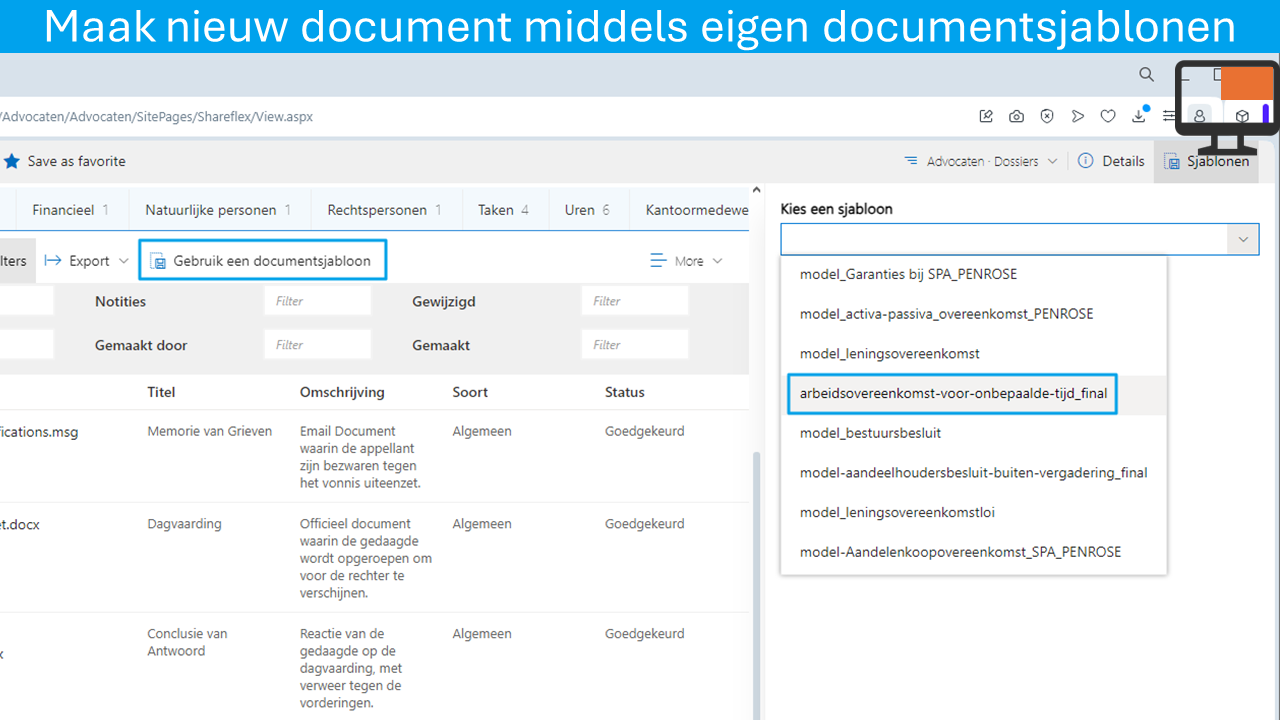
Task: Click the heart bookmarks icon
Action: pos(1108,116)
